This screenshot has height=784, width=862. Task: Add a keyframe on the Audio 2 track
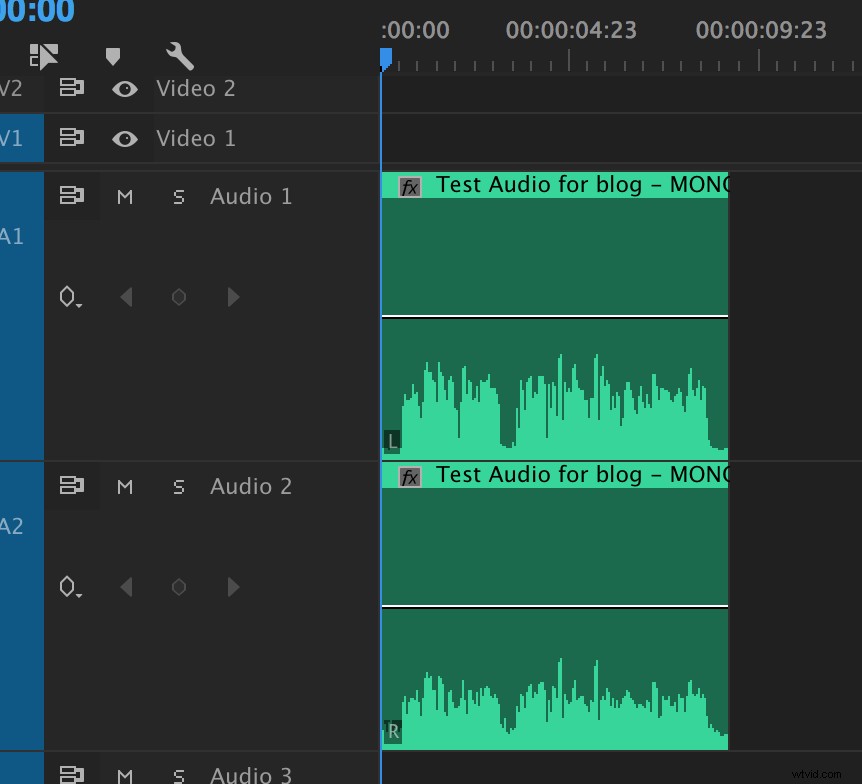[x=178, y=587]
